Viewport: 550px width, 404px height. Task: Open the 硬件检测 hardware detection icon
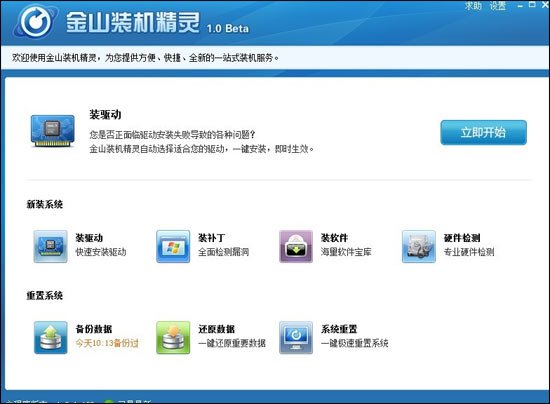pos(419,246)
